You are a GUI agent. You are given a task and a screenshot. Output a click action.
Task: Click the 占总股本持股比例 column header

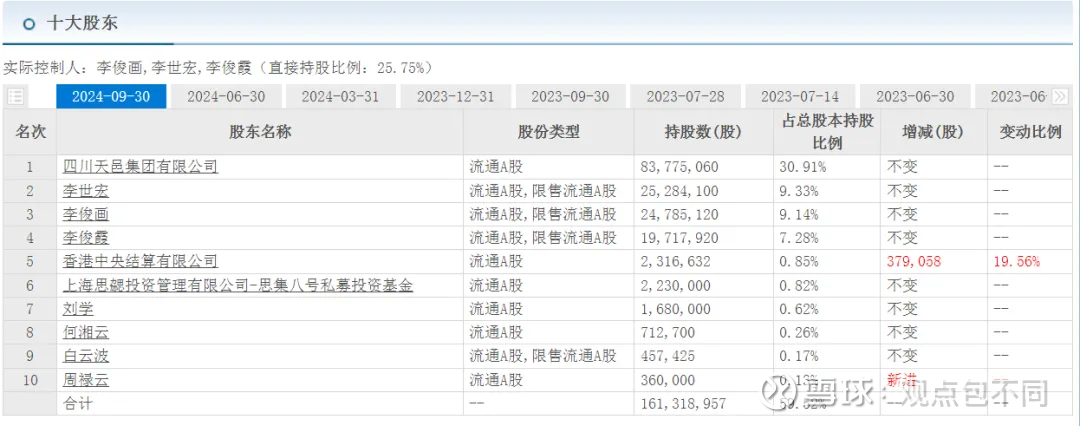(827, 132)
